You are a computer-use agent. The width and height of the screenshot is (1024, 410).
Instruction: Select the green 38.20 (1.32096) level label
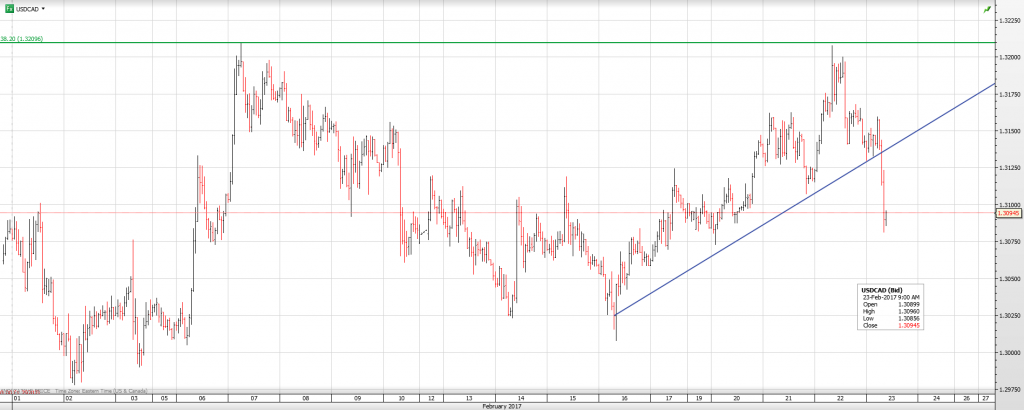point(22,39)
